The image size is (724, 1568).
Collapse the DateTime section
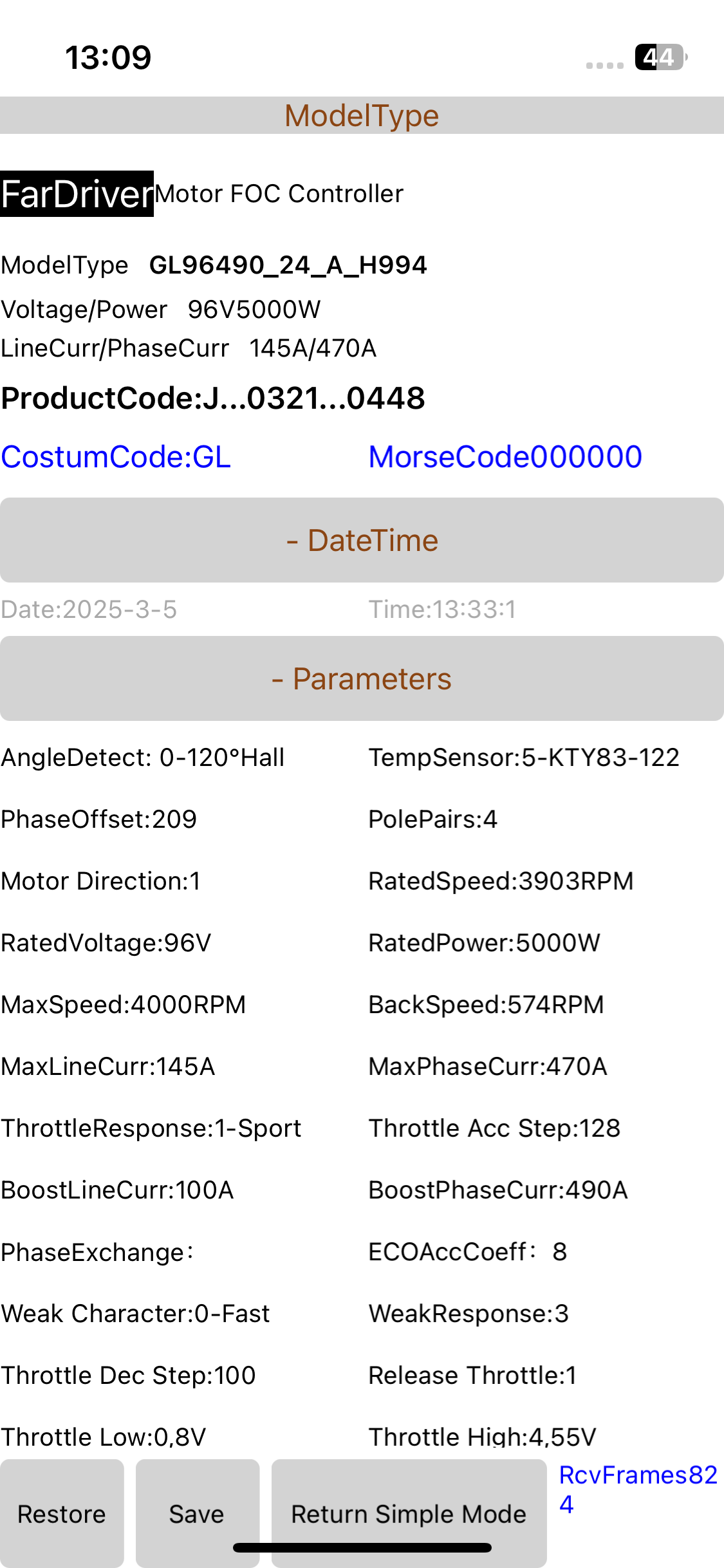[x=362, y=540]
